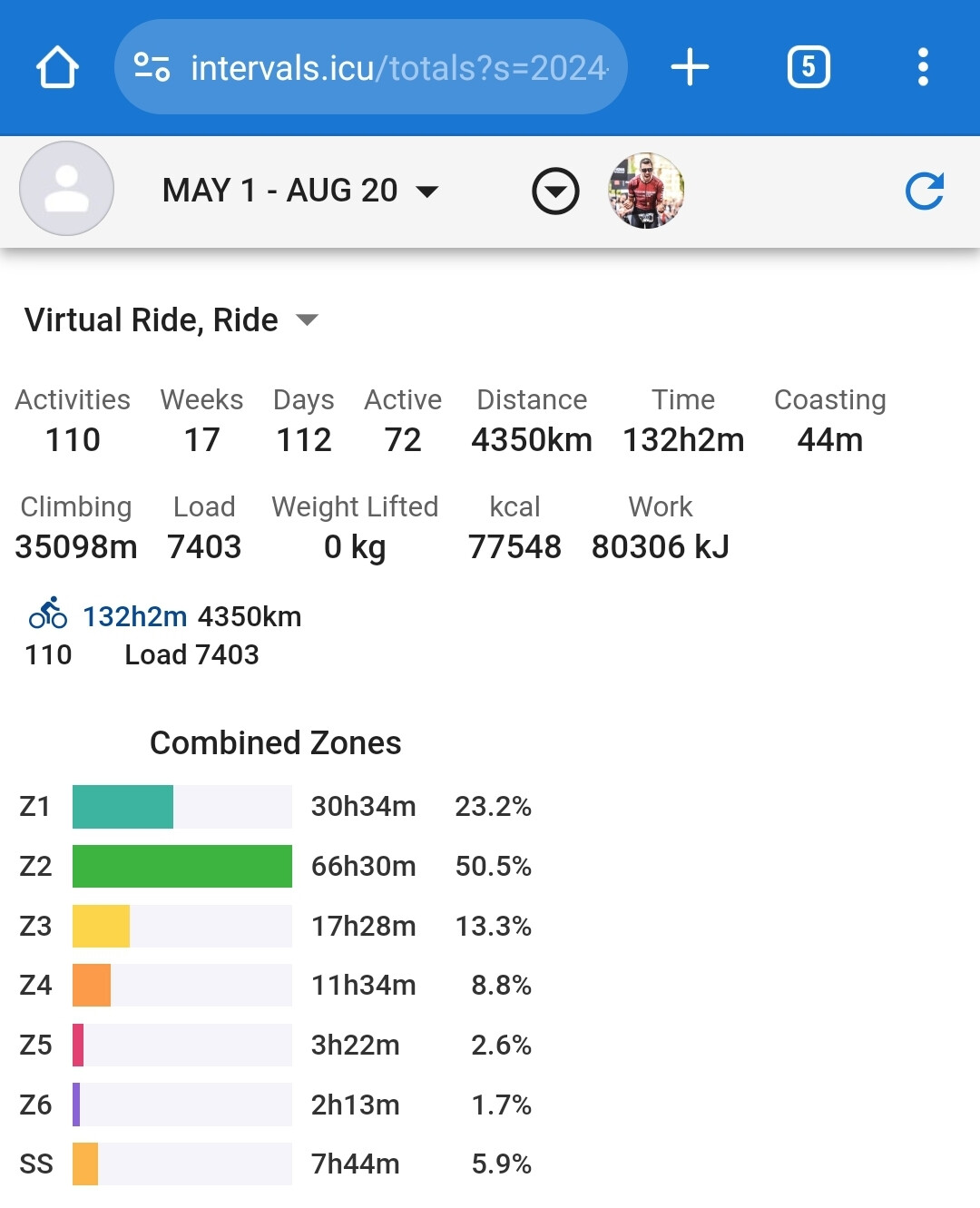980x1208 pixels.
Task: Expand the MAY 1 - AUG 20 date range
Action: 299,191
